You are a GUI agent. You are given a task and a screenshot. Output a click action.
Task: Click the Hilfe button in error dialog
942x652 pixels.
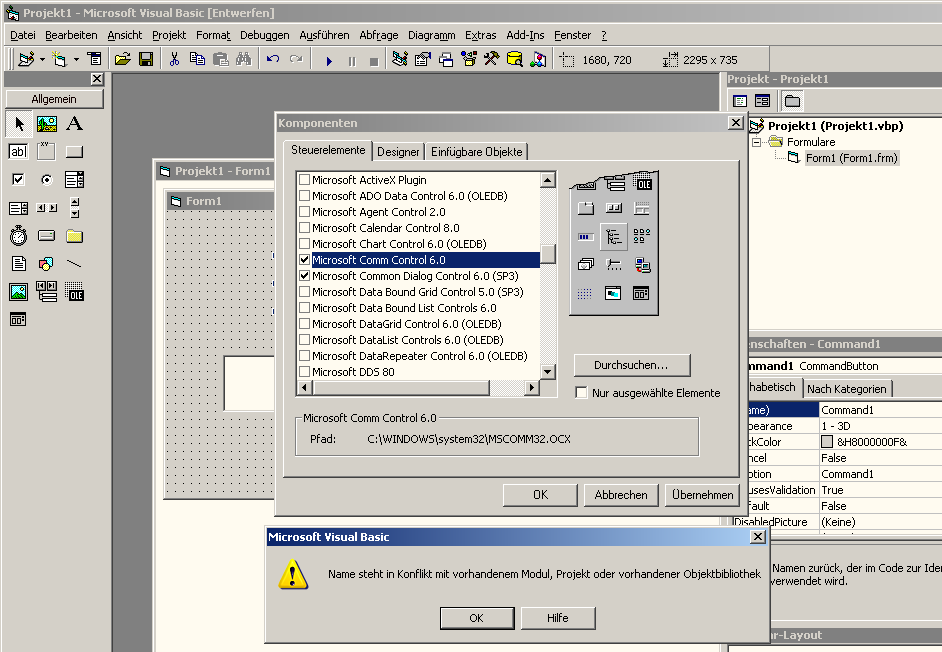tap(557, 618)
